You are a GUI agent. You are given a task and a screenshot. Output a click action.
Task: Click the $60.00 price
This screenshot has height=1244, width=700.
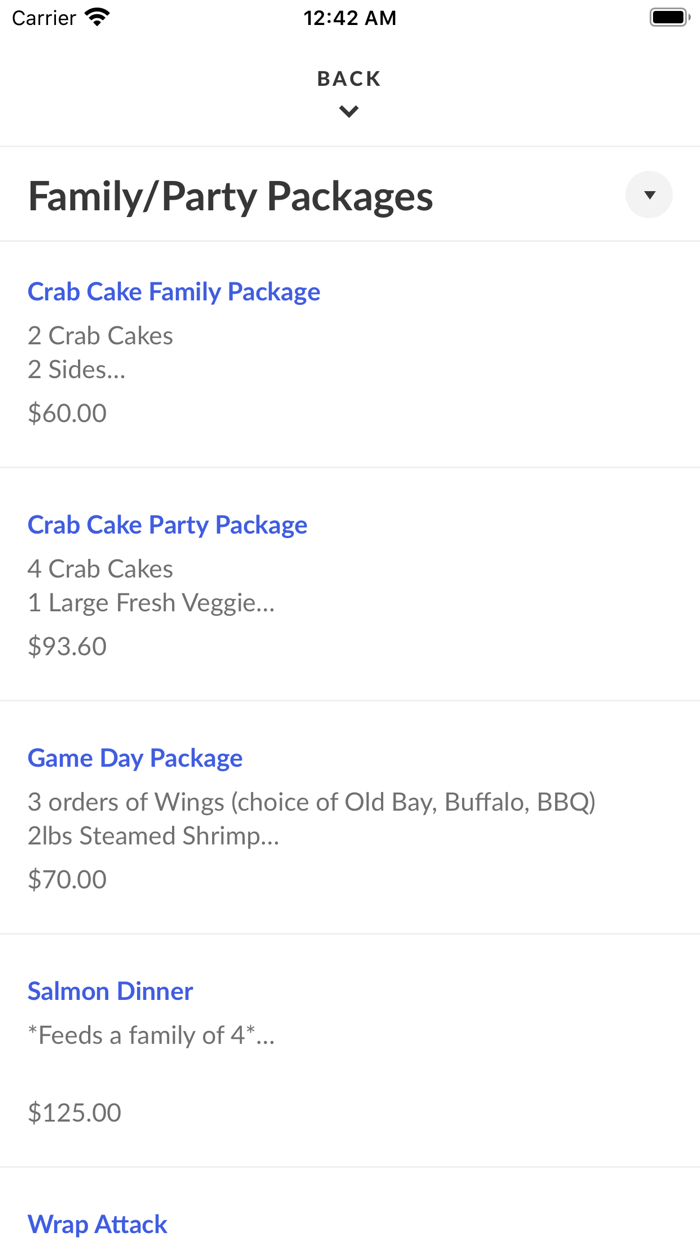pos(67,413)
